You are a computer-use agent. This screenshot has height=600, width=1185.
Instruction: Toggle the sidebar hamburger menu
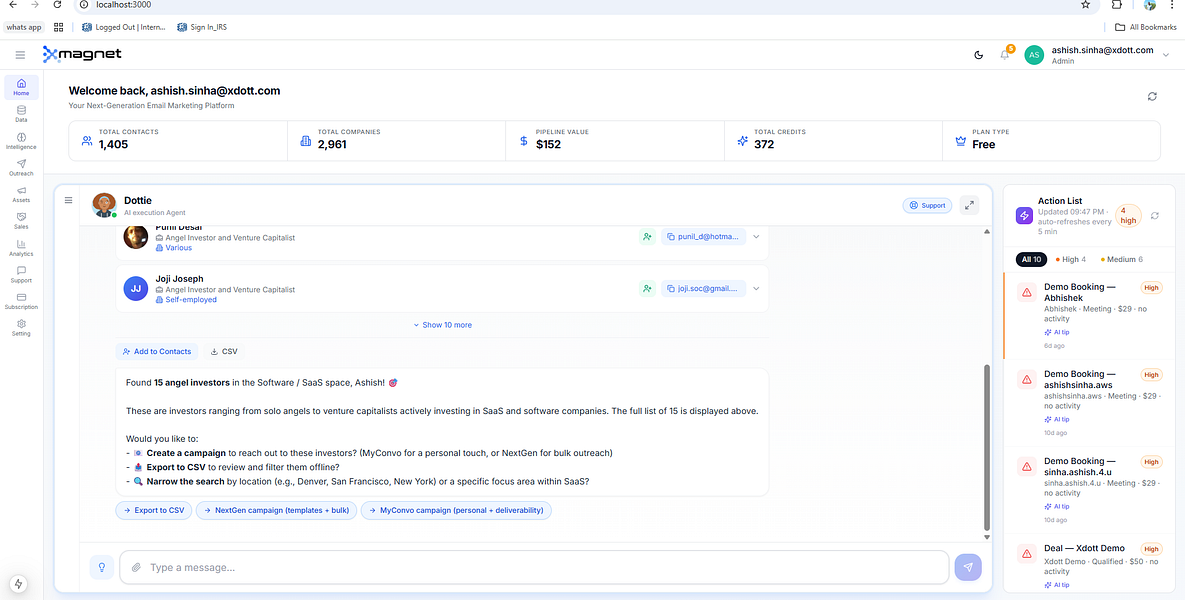coord(20,54)
